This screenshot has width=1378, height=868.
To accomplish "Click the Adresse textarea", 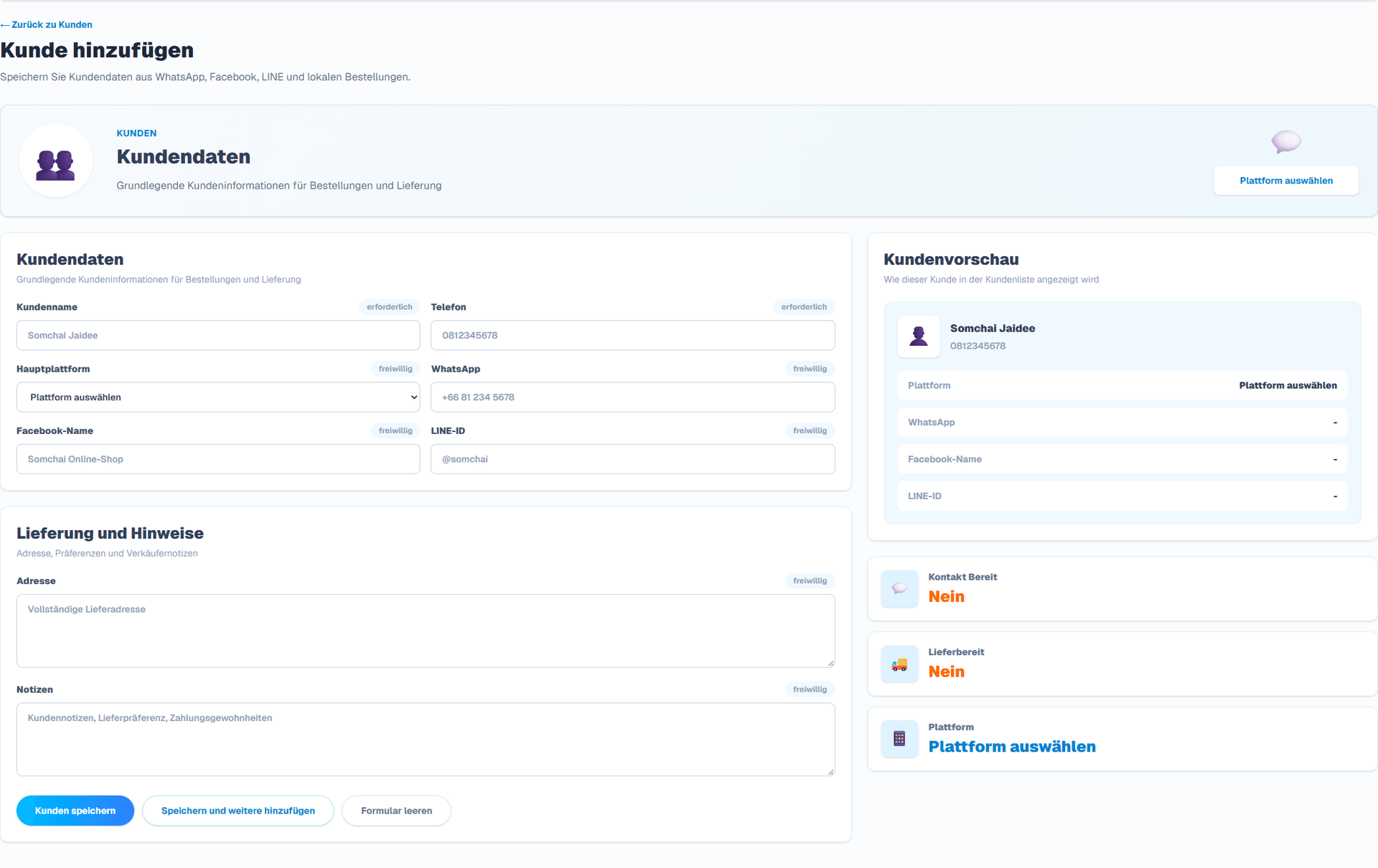I will pyautogui.click(x=426, y=631).
